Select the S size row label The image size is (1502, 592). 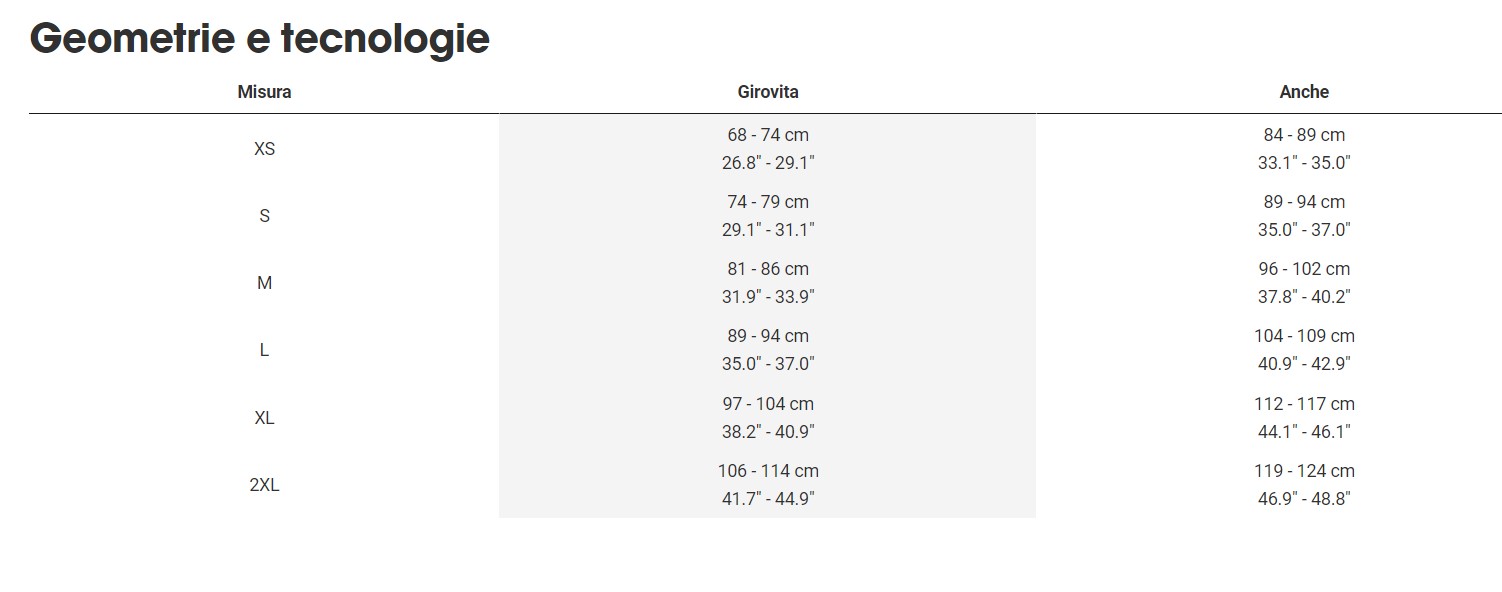(x=264, y=216)
